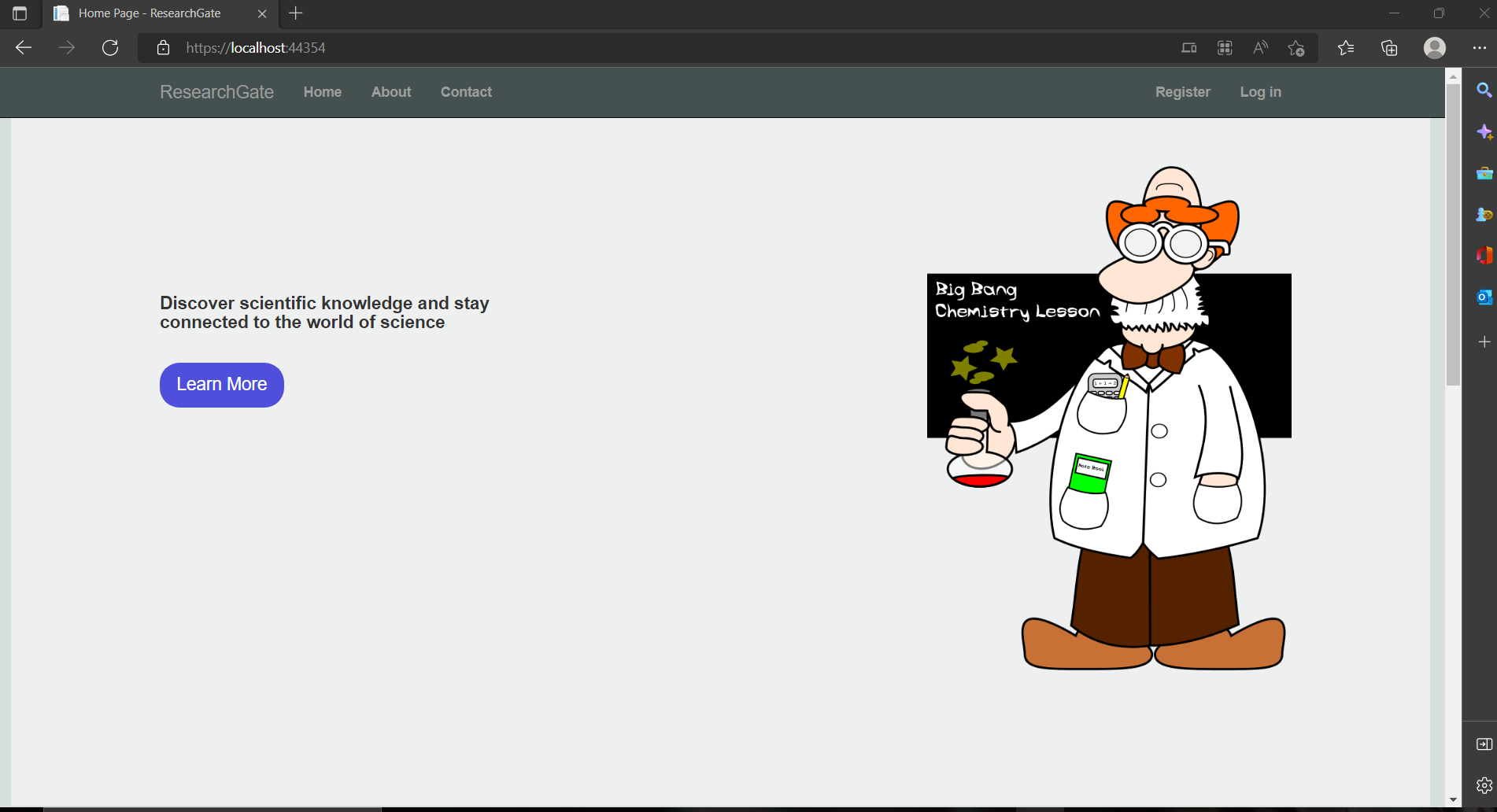Open the browser profile avatar
The image size is (1497, 812).
click(1434, 47)
